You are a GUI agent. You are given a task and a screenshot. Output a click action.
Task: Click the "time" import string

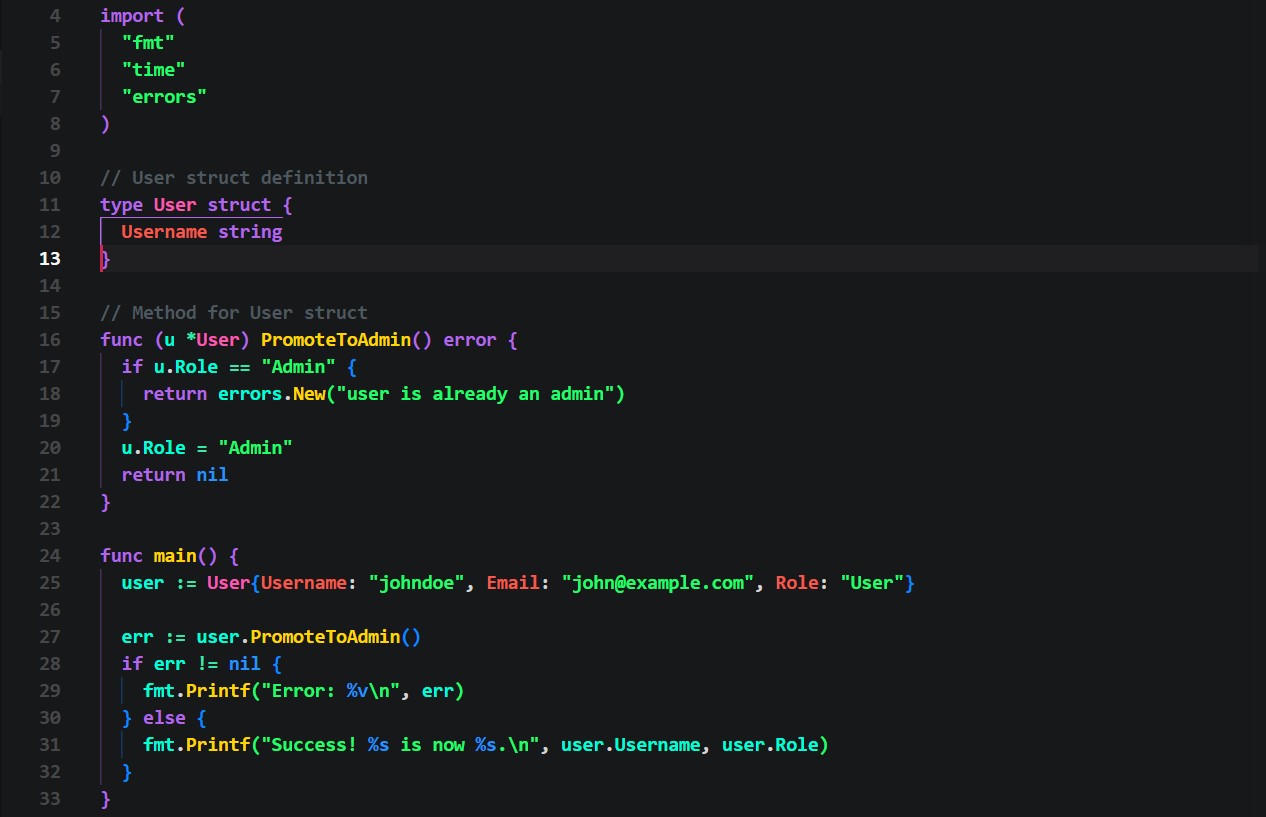coord(154,69)
